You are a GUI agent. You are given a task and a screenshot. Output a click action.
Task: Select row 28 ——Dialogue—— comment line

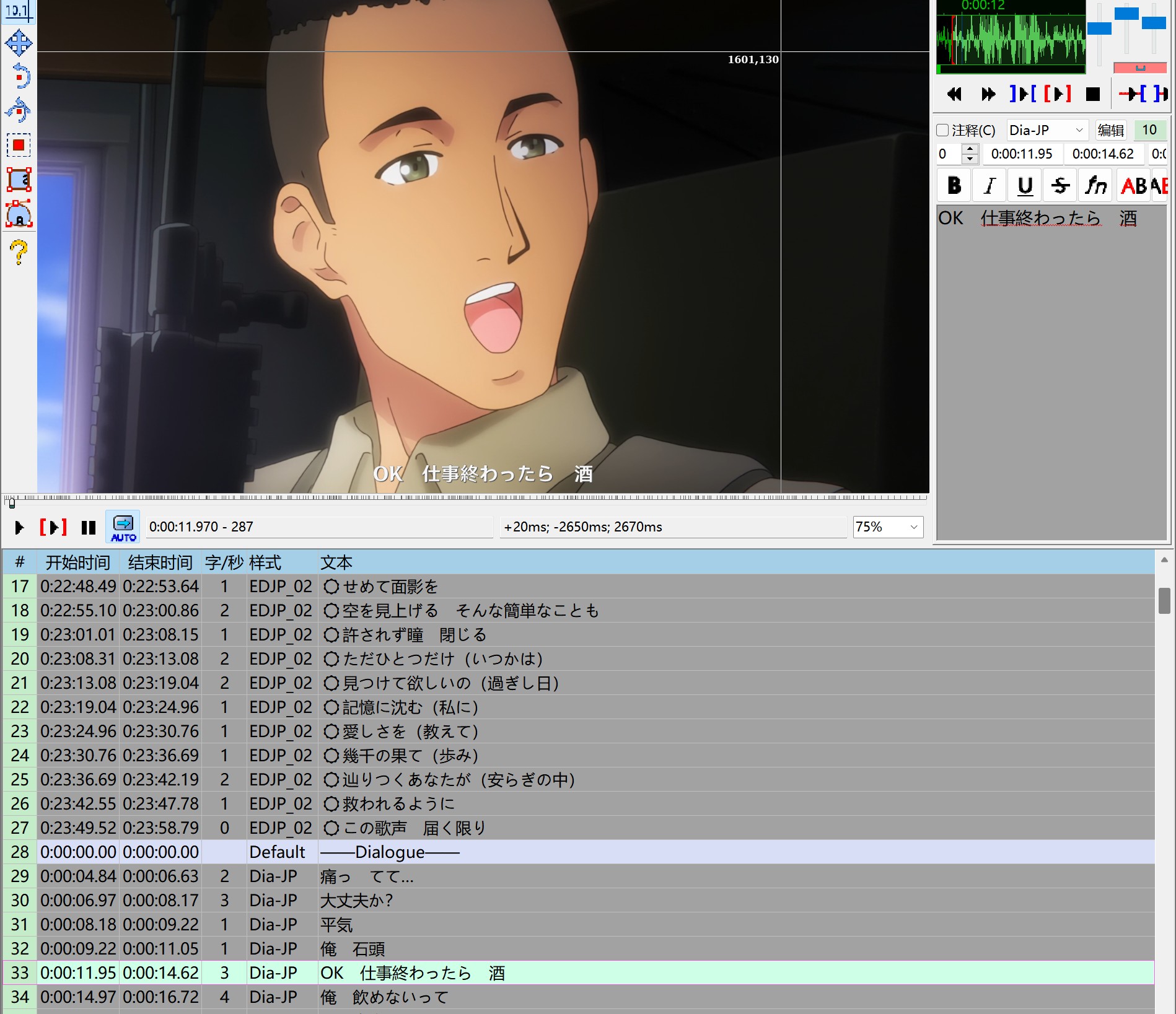pos(579,852)
